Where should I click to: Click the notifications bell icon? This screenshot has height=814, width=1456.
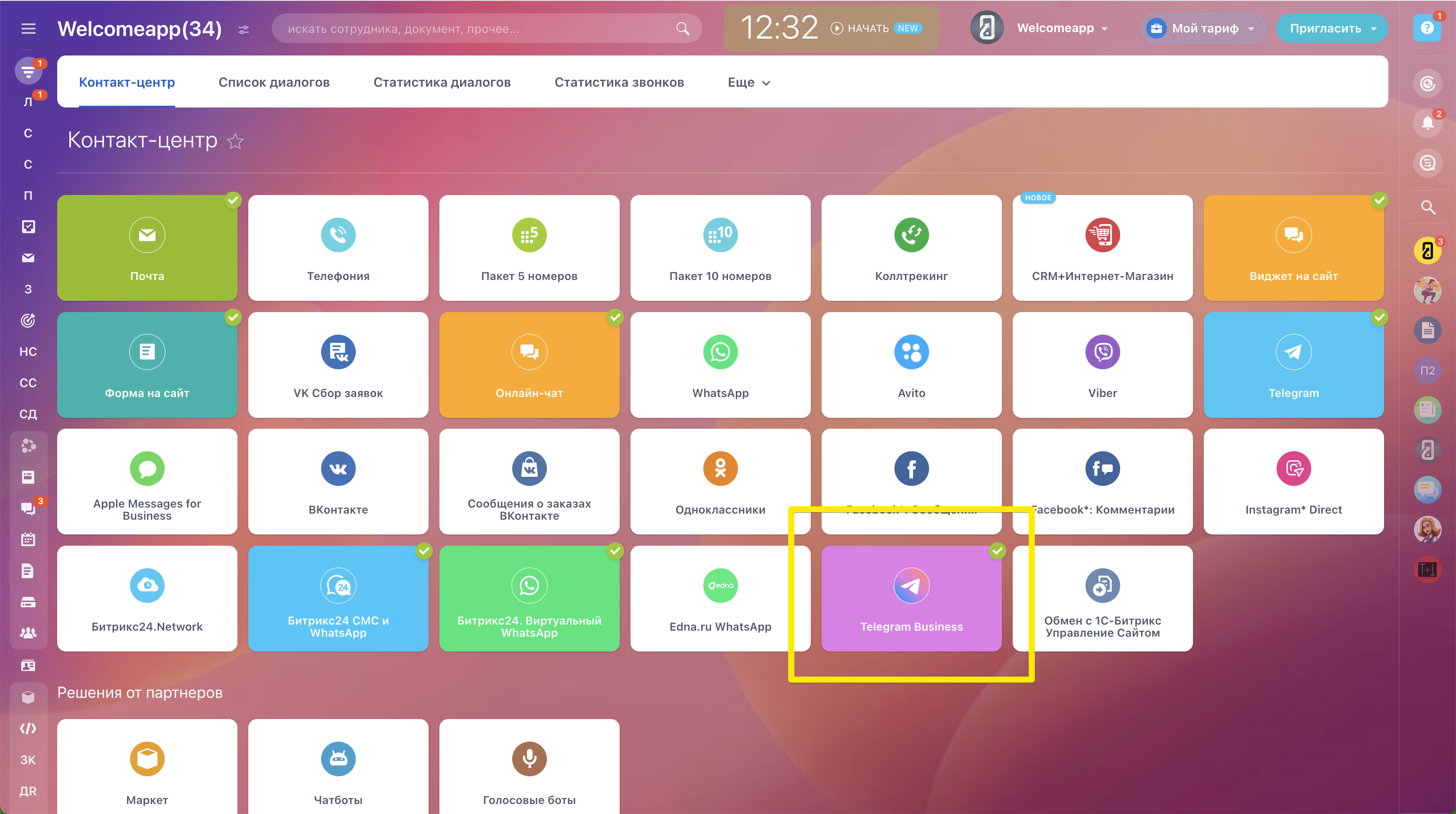point(1427,123)
